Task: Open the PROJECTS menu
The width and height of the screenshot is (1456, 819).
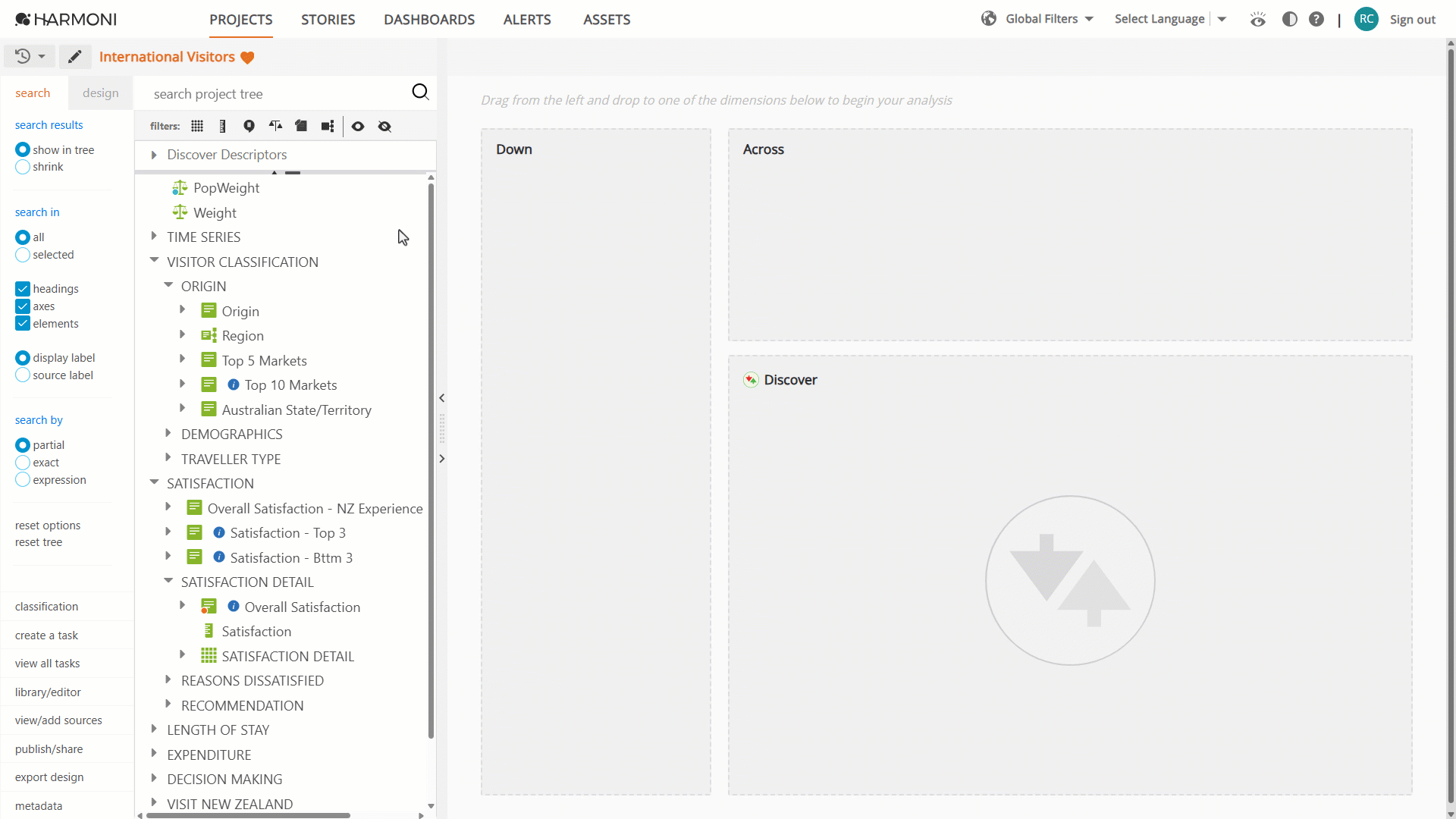Action: pyautogui.click(x=241, y=20)
